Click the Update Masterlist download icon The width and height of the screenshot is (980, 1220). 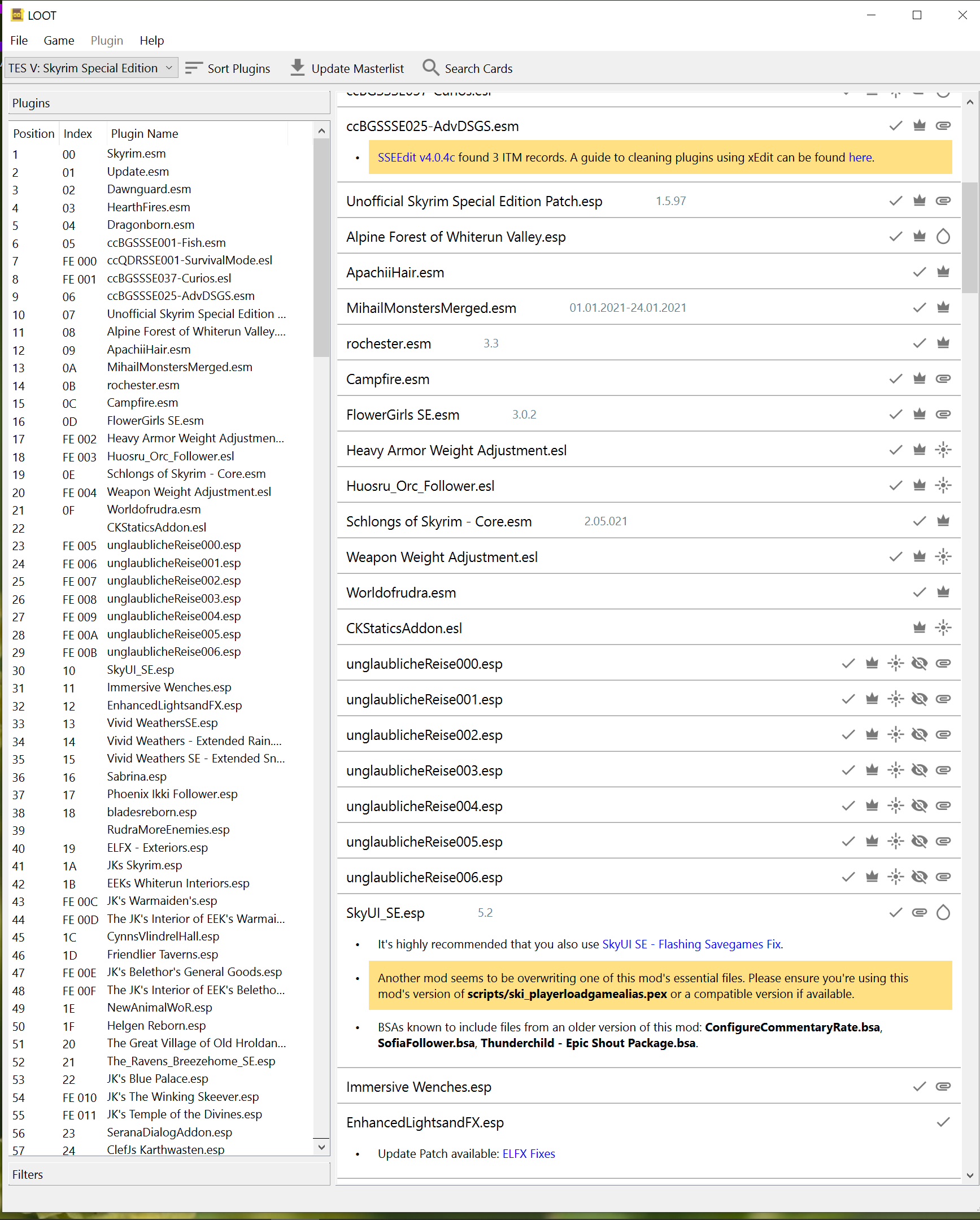(297, 68)
